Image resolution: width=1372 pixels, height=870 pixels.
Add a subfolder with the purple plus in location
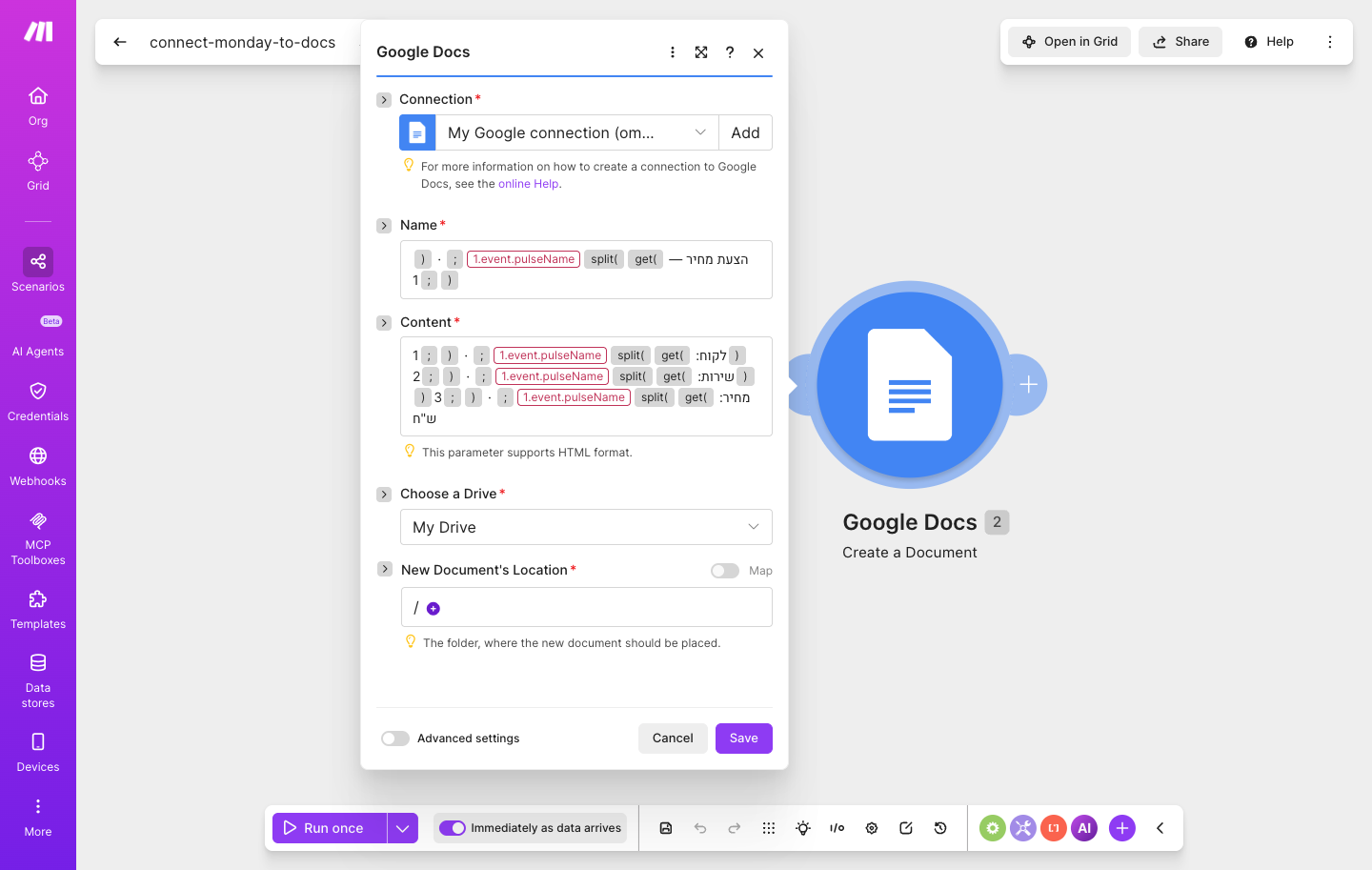pyautogui.click(x=434, y=609)
